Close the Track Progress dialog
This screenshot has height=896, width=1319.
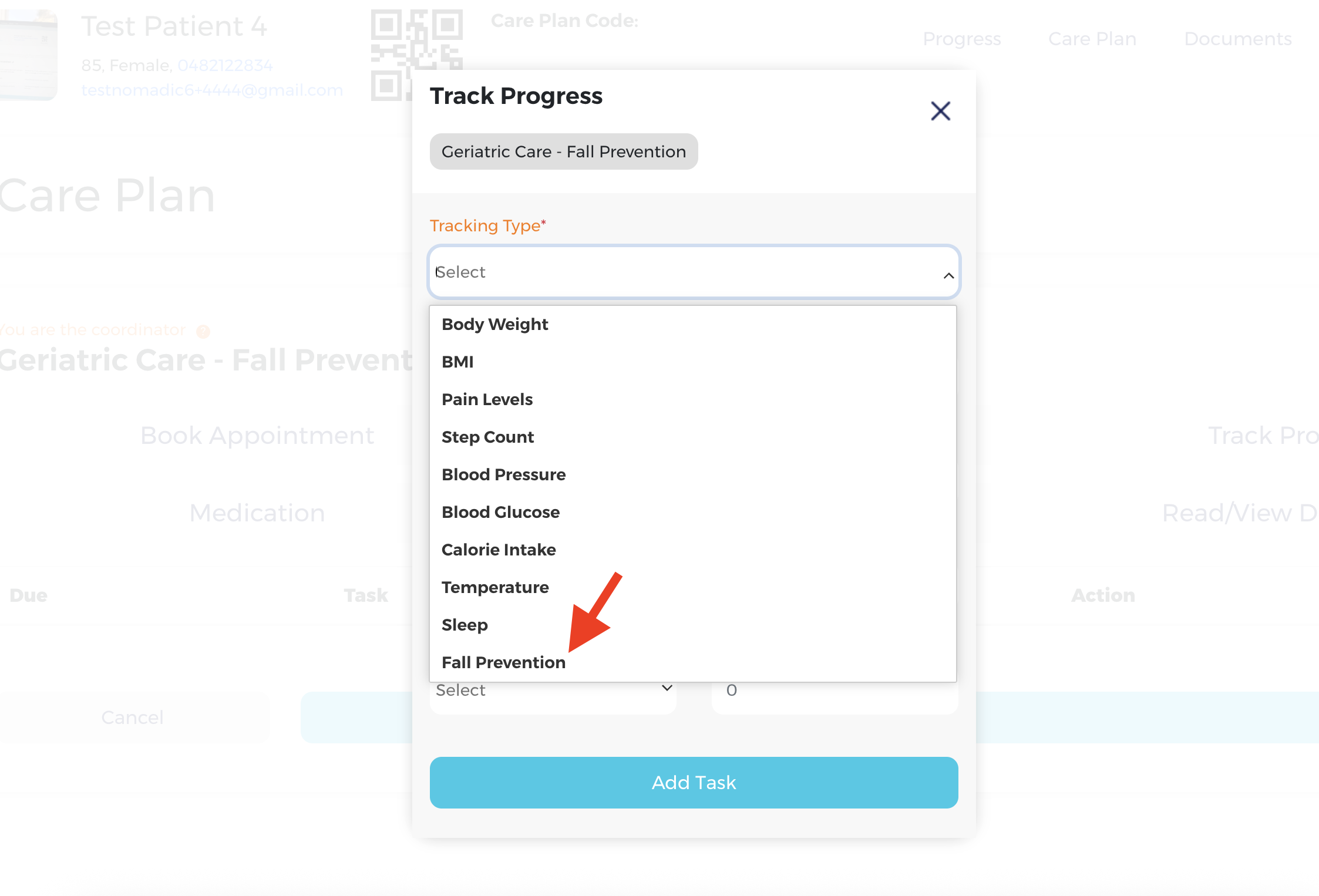pos(940,111)
